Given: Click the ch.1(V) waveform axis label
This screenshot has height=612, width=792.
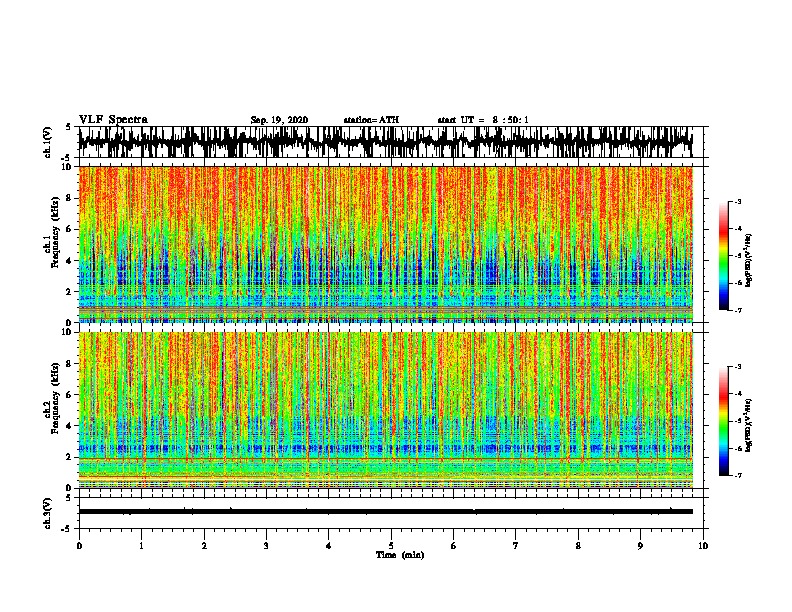Looking at the screenshot, I should tap(48, 142).
